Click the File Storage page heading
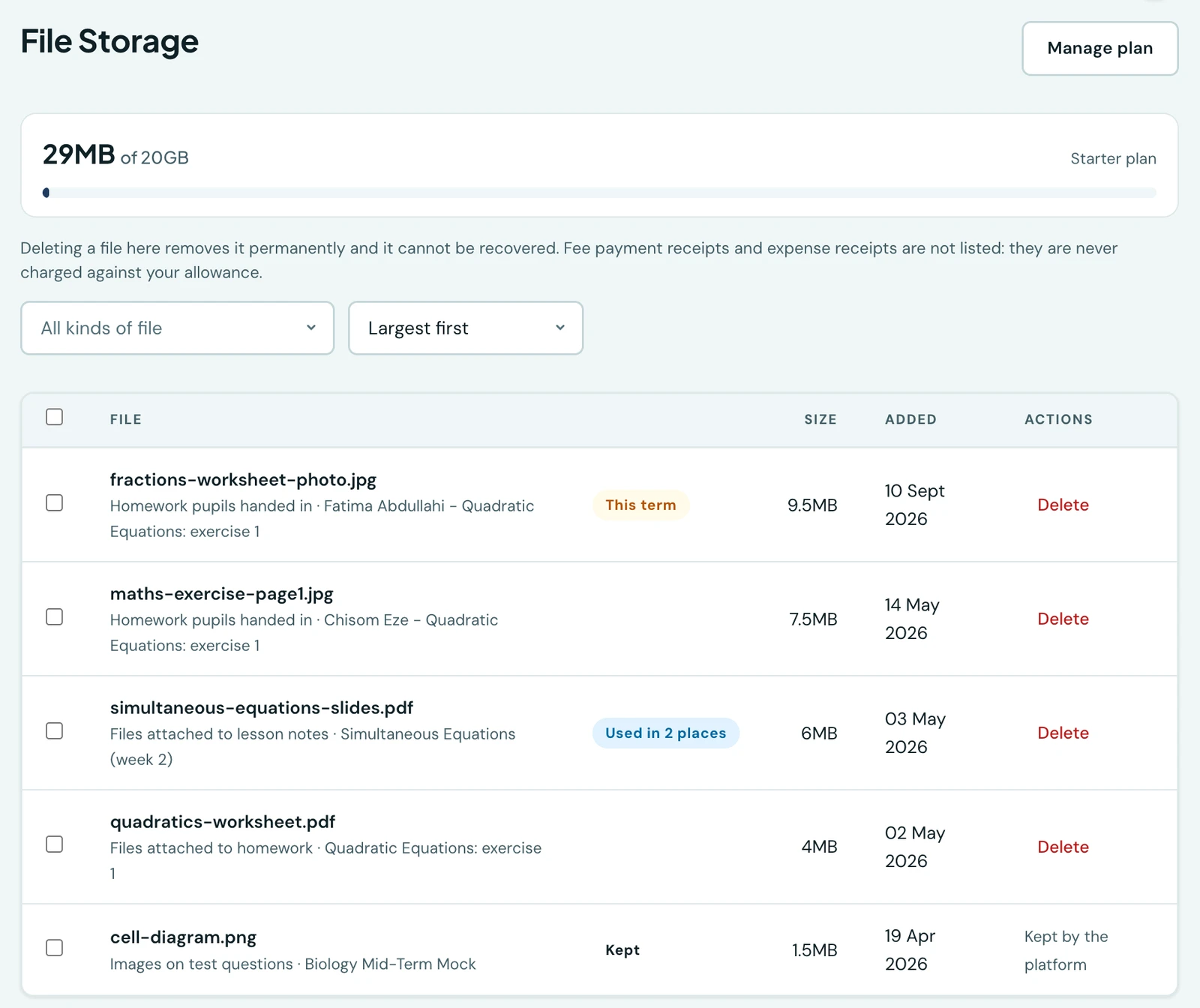Screen dimensions: 1200x1008 (109, 41)
